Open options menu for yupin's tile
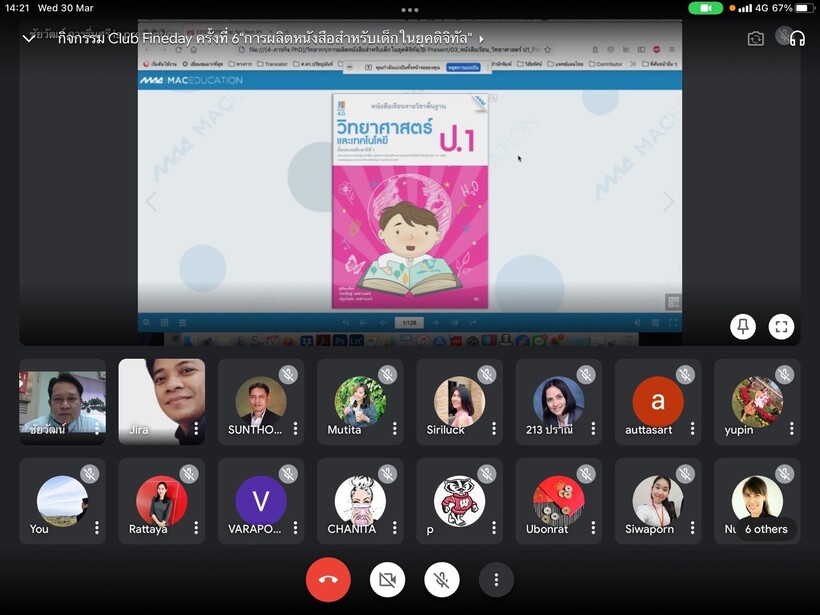The width and height of the screenshot is (820, 615). point(792,429)
